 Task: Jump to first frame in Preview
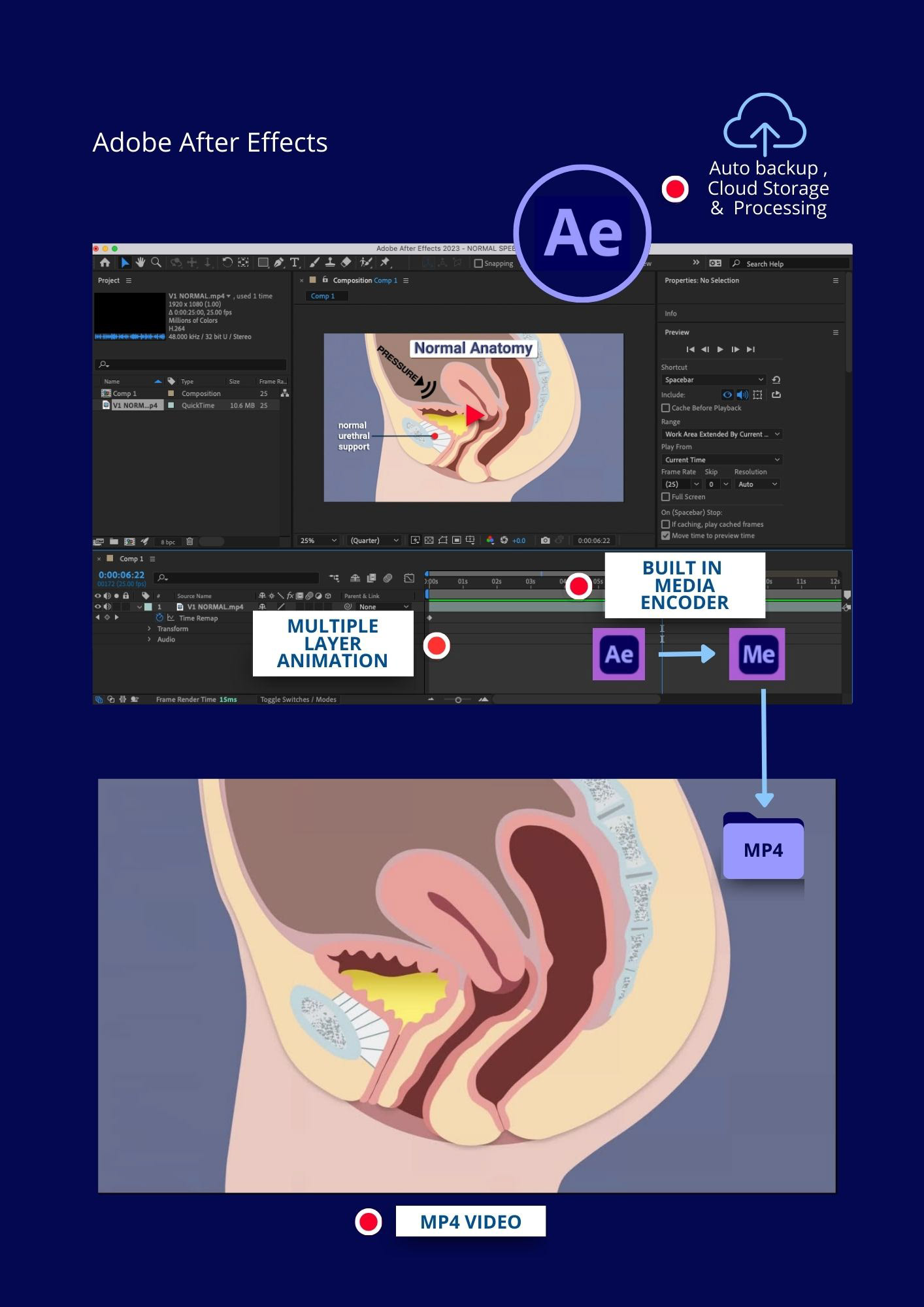pyautogui.click(x=690, y=350)
